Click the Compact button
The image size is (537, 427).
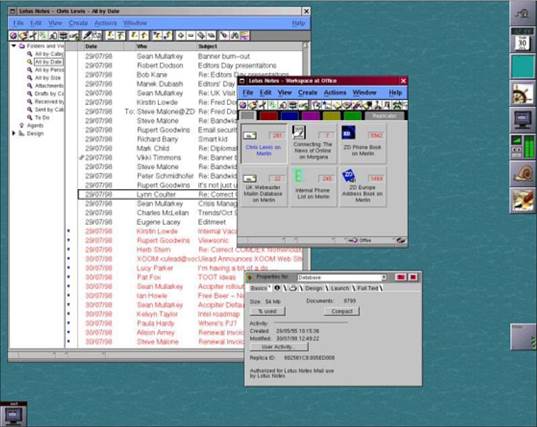(341, 311)
